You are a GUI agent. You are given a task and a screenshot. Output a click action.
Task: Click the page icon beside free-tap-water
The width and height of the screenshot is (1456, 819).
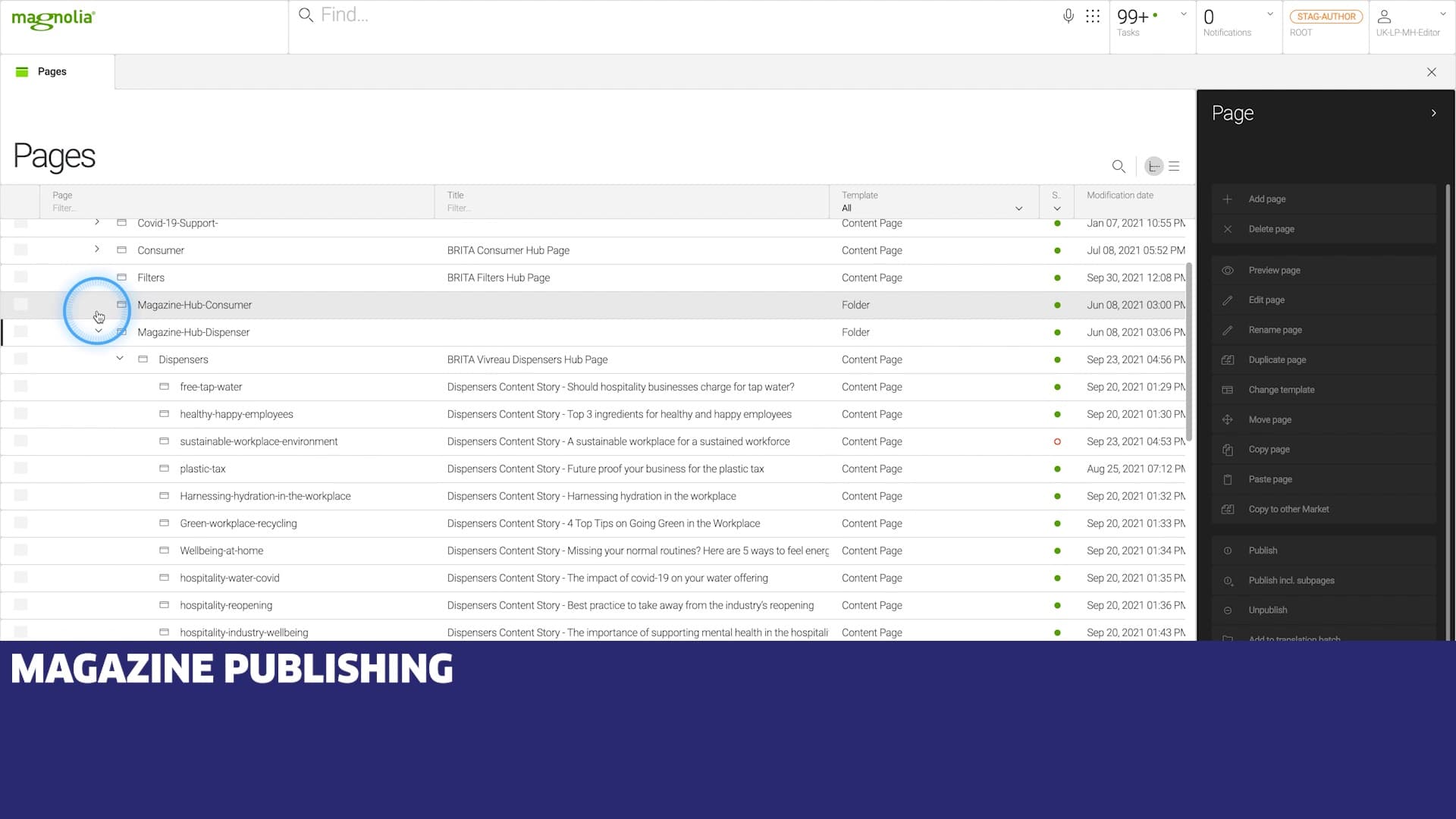point(164,387)
